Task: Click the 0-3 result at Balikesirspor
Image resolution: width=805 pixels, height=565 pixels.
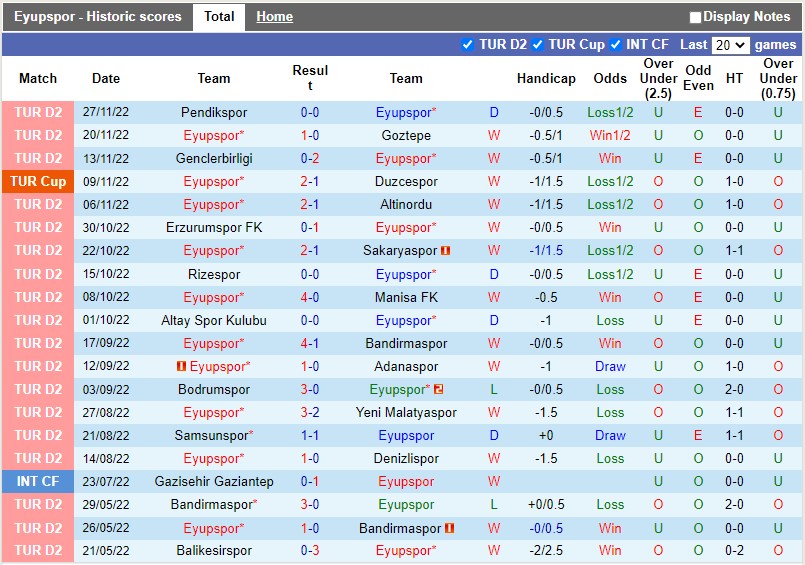Action: [x=310, y=551]
